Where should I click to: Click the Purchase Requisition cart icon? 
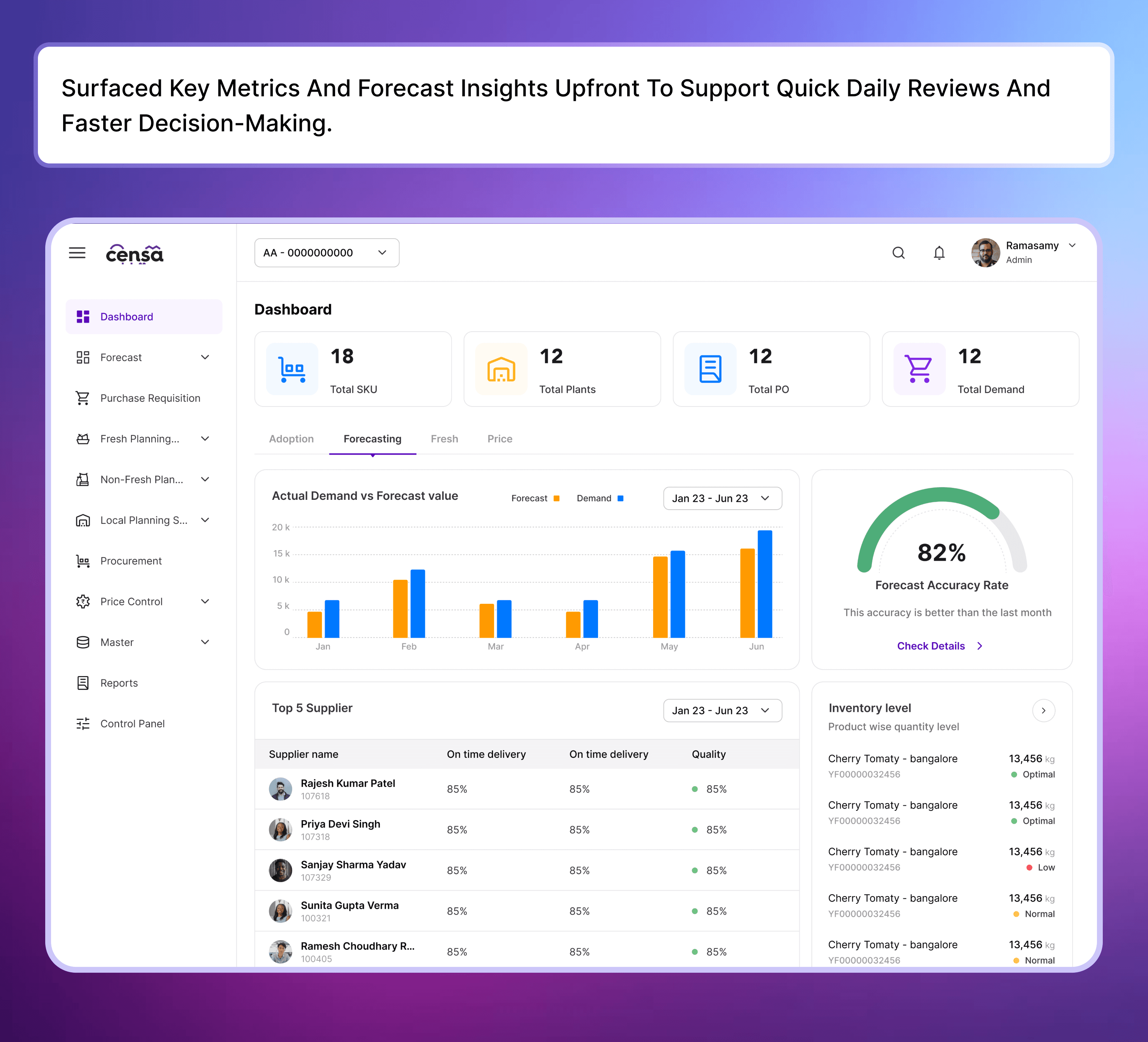(x=82, y=398)
